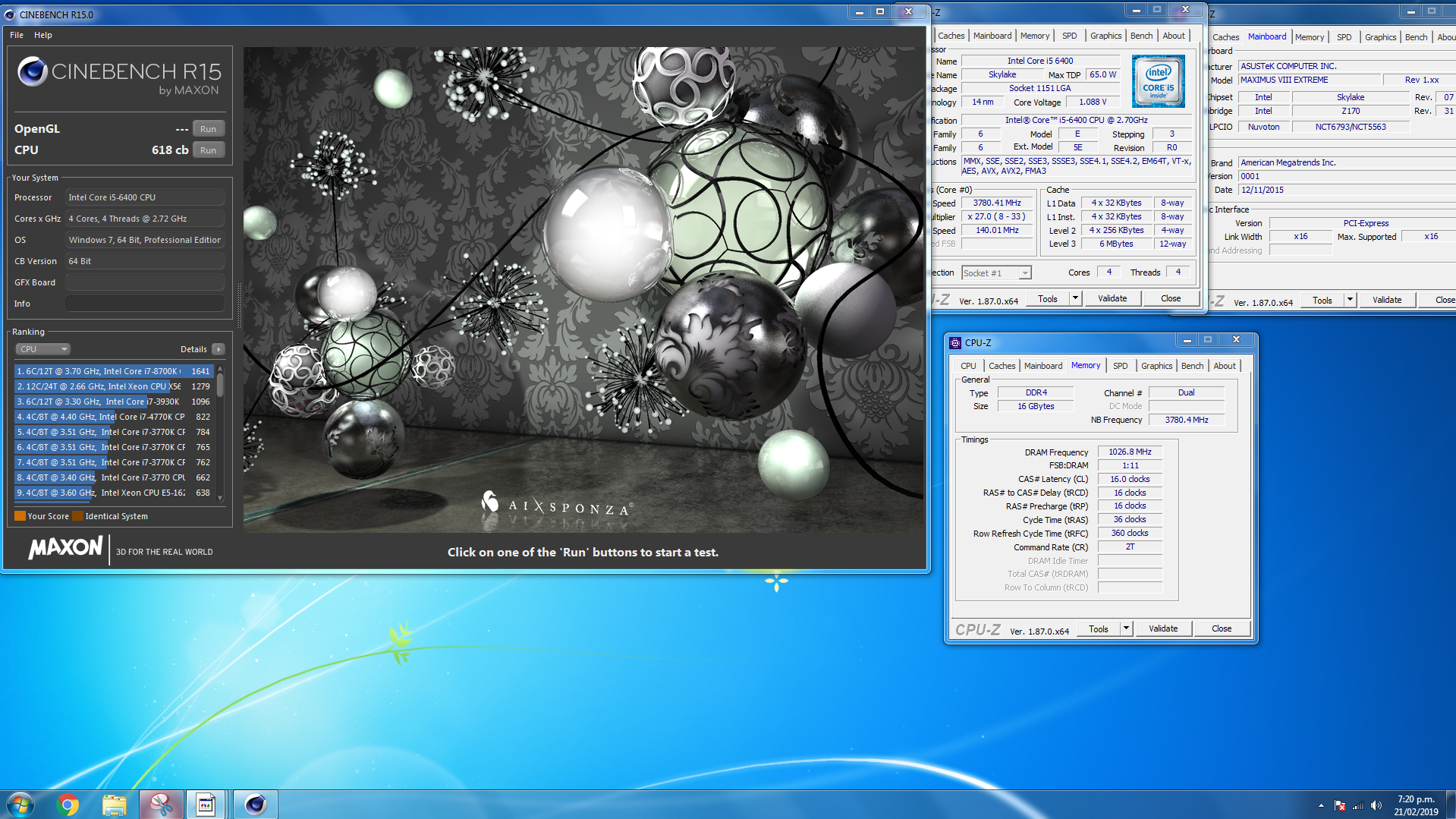
Task: Switch to the Snipping Tool taskbar icon
Action: pos(161,805)
